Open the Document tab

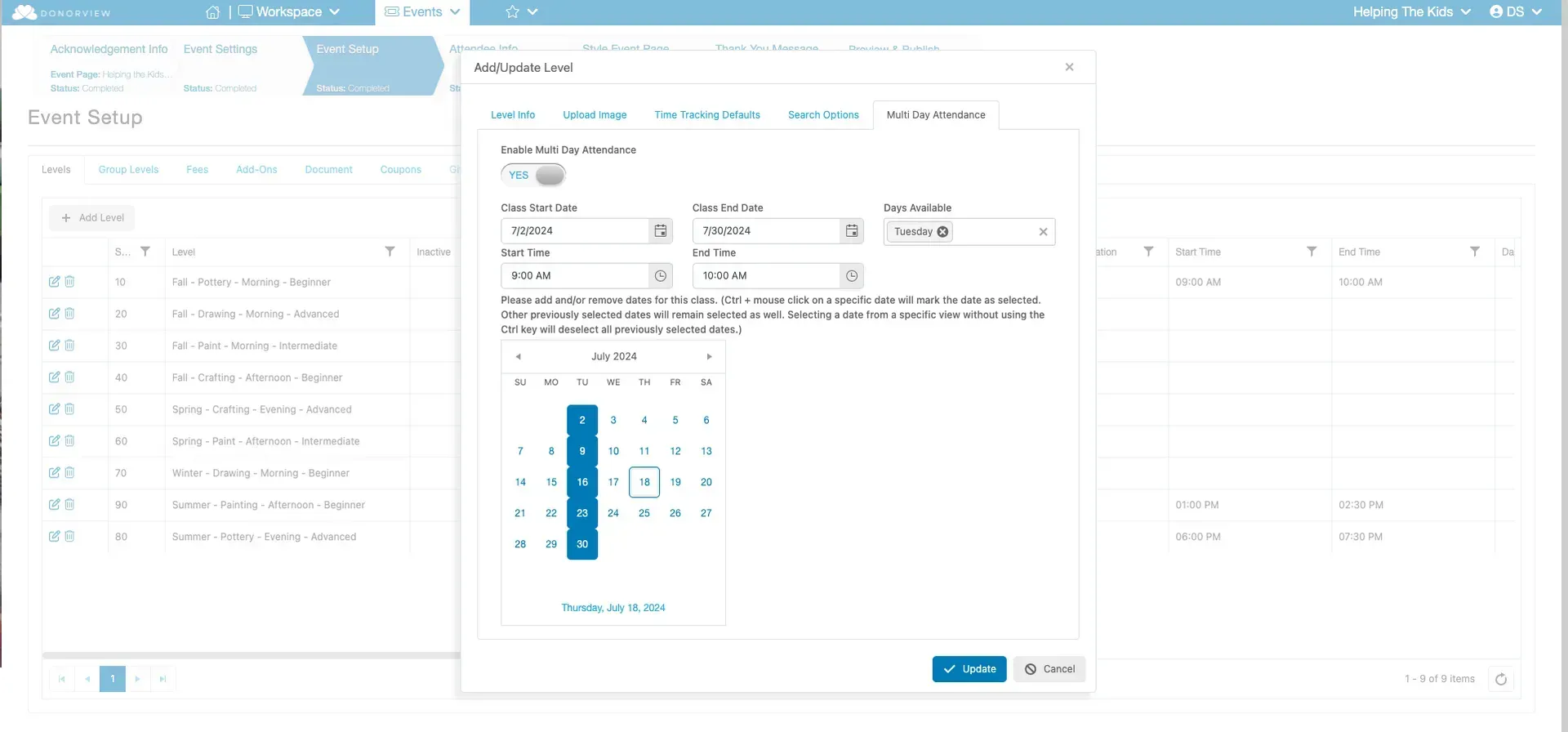pos(328,170)
